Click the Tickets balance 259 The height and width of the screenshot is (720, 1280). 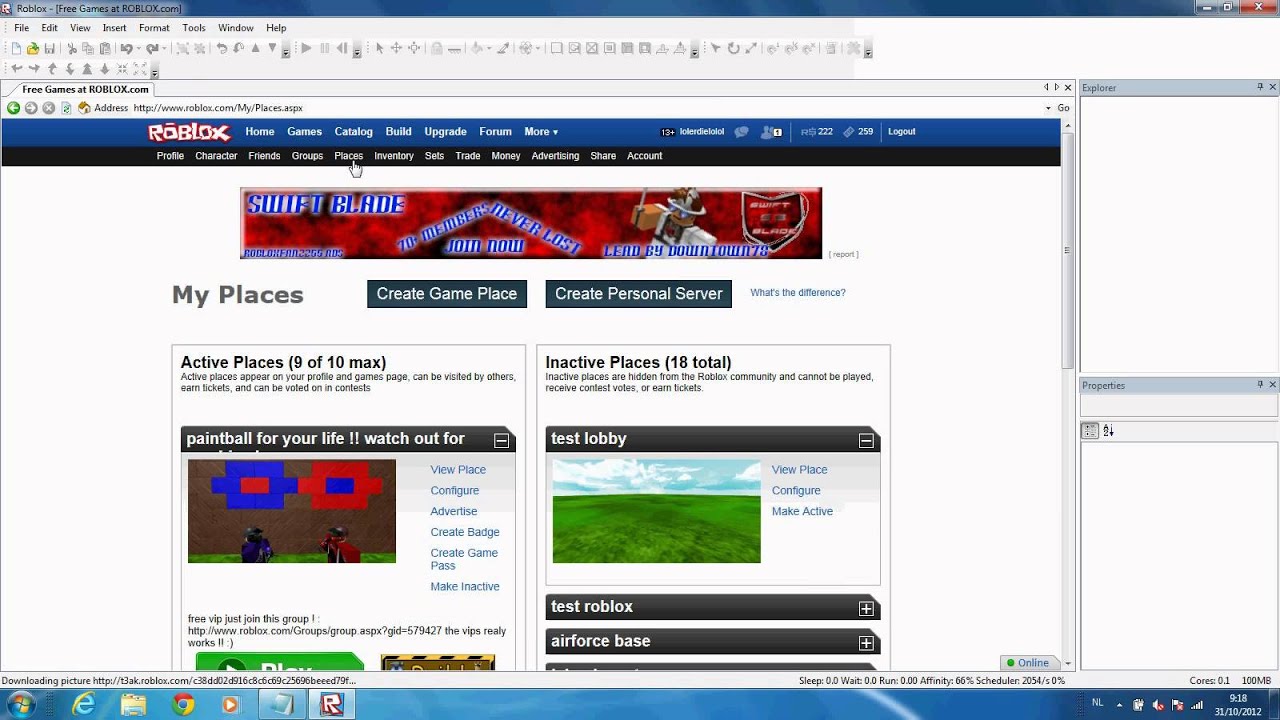click(858, 131)
